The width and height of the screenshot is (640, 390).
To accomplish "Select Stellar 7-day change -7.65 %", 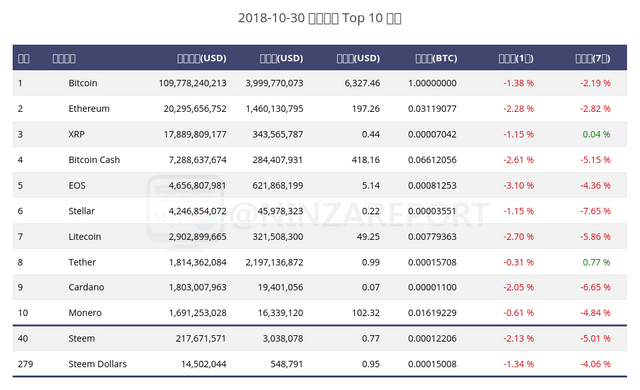I will click(x=596, y=211).
